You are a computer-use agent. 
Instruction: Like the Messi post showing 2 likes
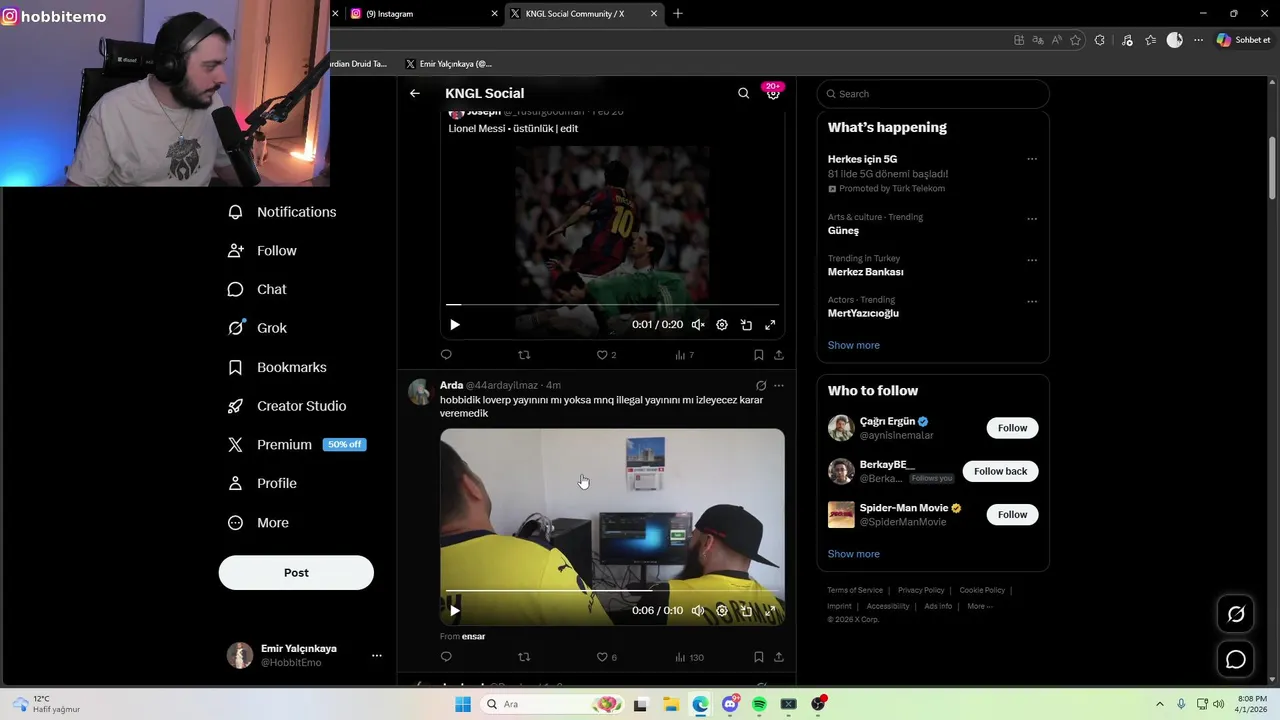[606, 355]
